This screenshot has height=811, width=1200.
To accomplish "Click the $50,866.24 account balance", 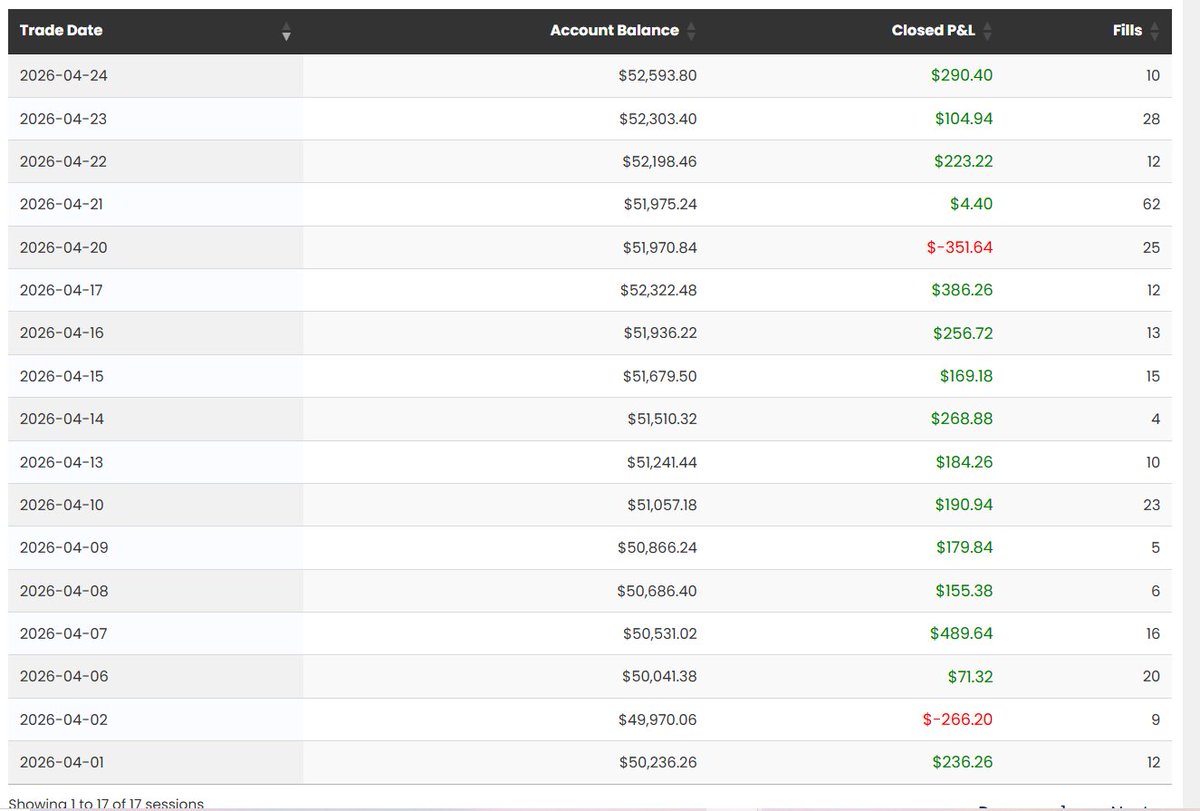I will click(658, 549).
